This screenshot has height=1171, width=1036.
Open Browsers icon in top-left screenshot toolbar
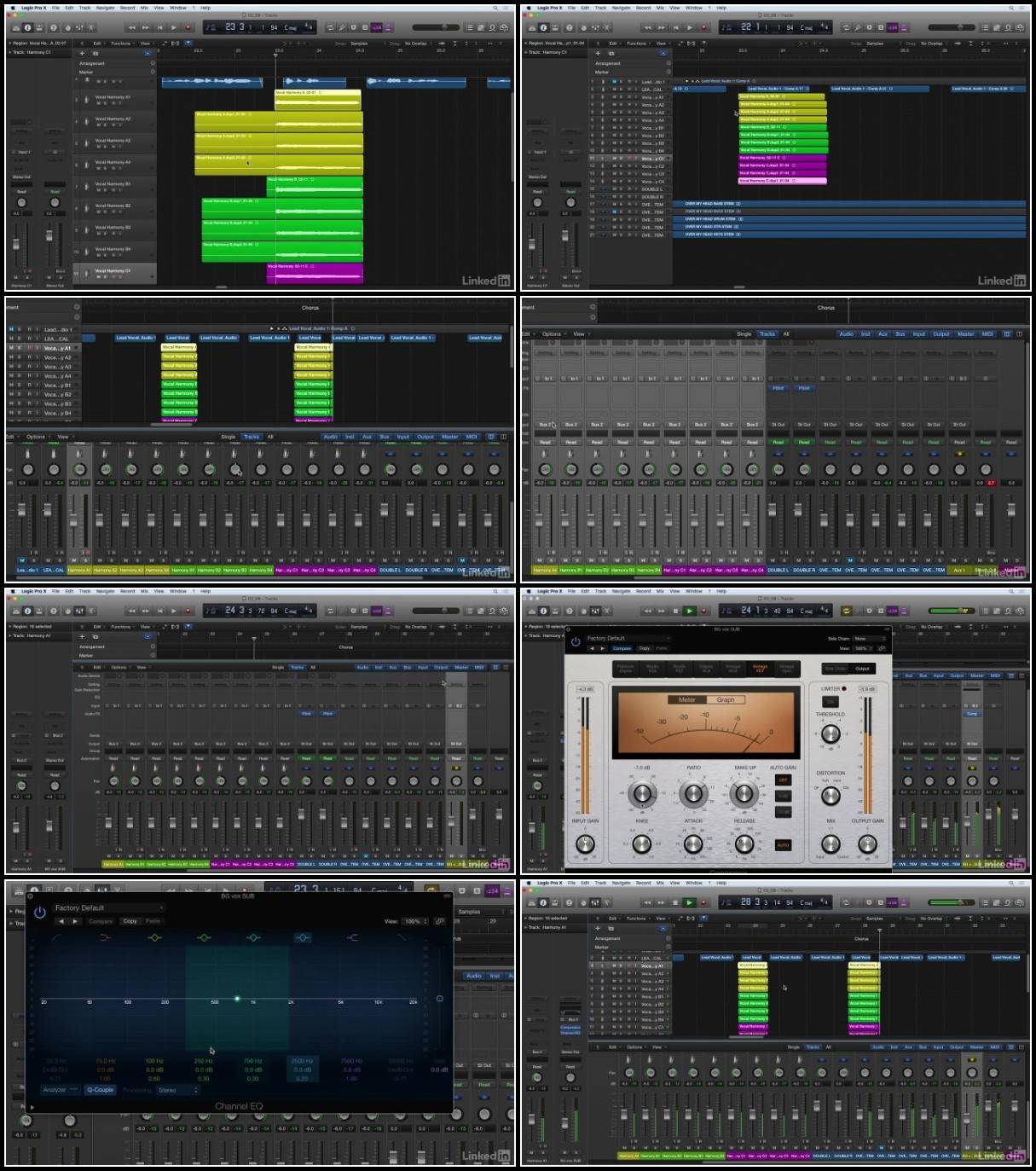[x=502, y=27]
